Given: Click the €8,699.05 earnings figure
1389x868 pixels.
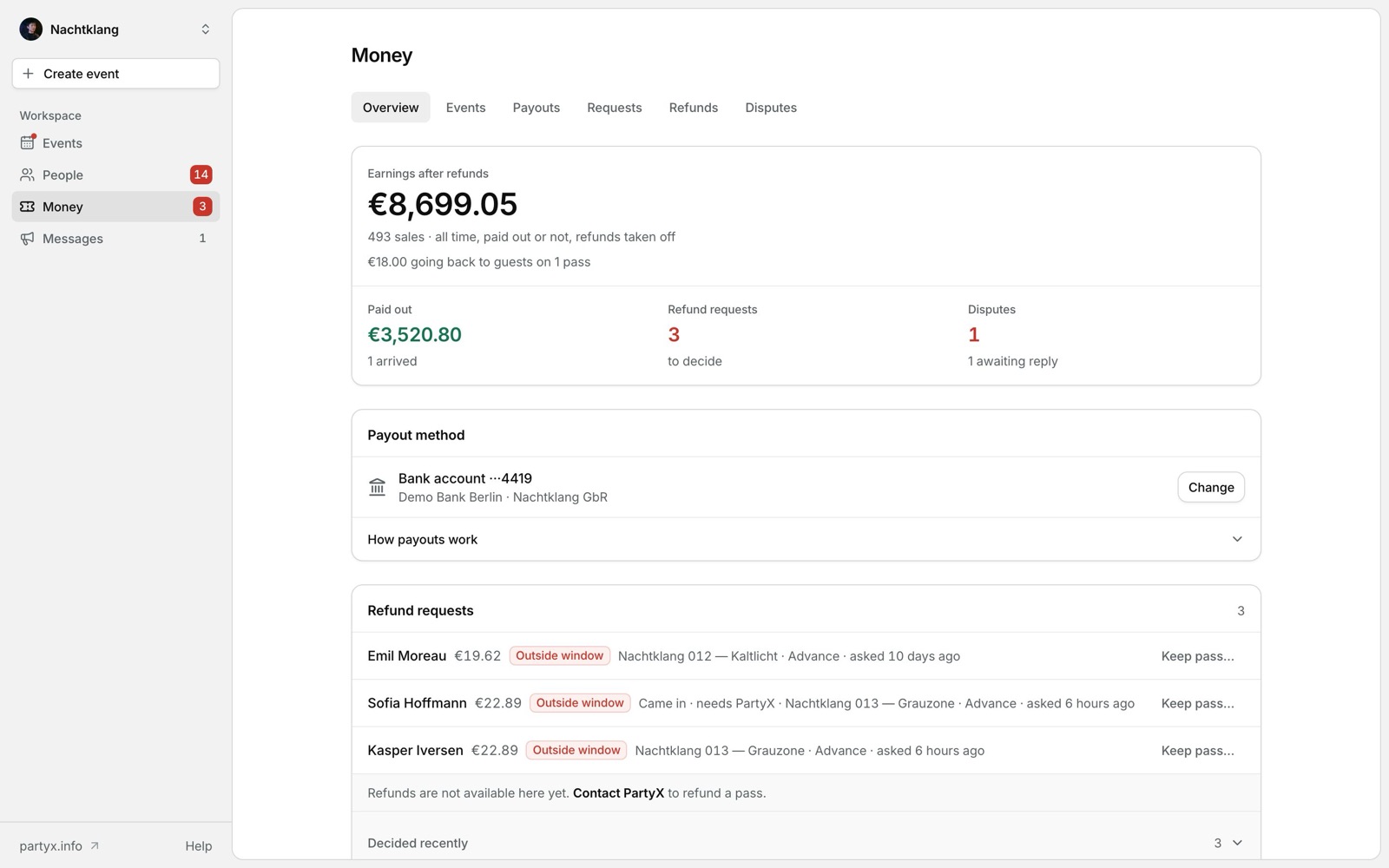Looking at the screenshot, I should [x=442, y=204].
